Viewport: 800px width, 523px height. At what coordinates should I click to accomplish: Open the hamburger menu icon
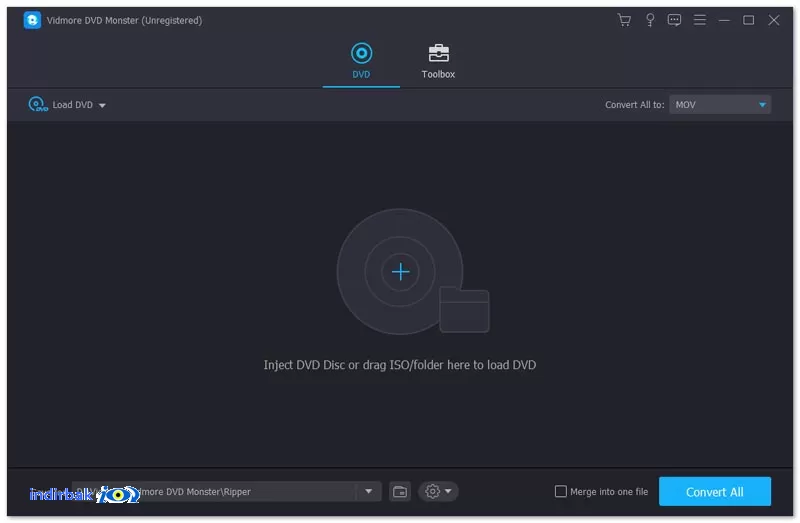pos(700,20)
